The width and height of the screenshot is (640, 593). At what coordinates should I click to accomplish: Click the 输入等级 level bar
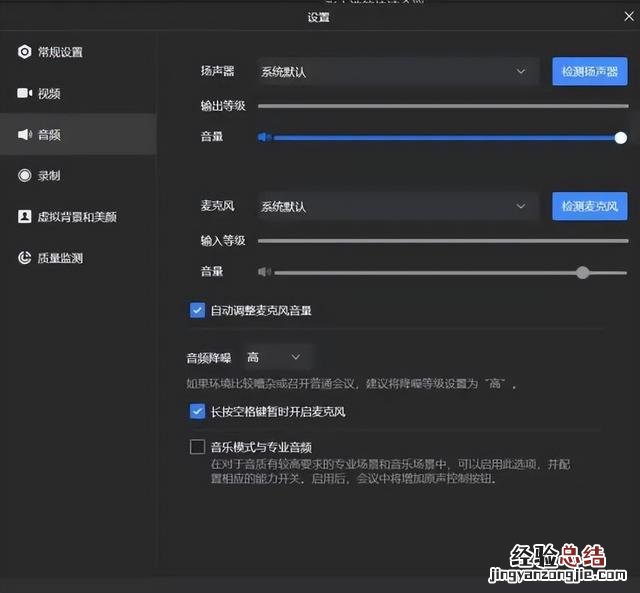click(x=443, y=241)
